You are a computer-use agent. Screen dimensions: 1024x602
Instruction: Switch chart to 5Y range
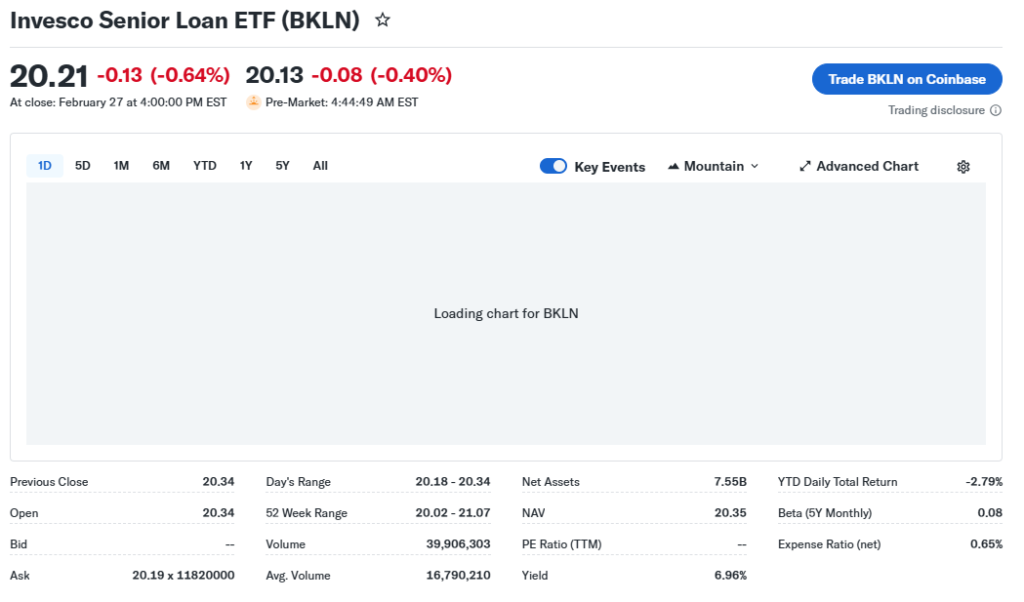(x=283, y=166)
